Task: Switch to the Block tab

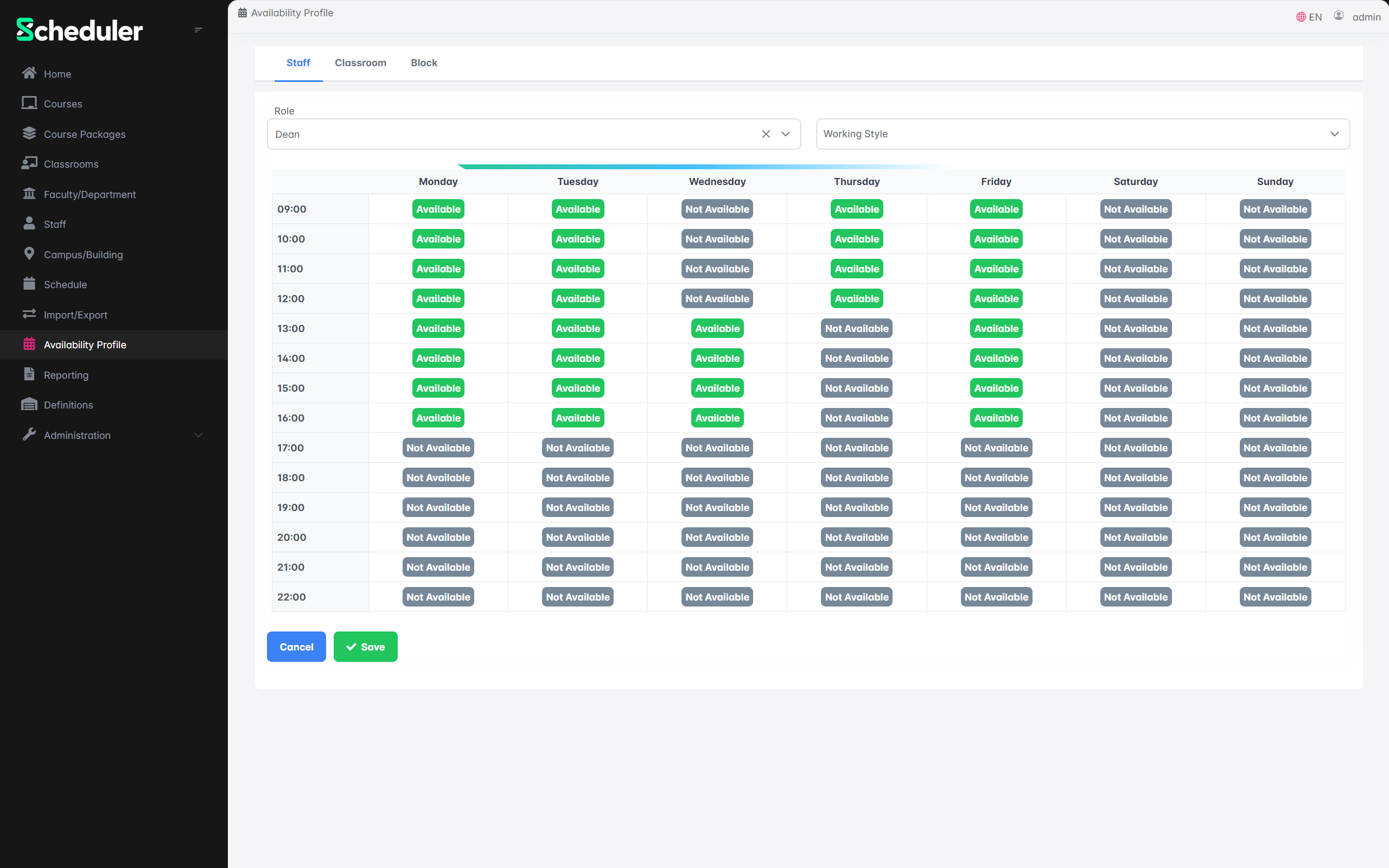Action: (x=424, y=62)
